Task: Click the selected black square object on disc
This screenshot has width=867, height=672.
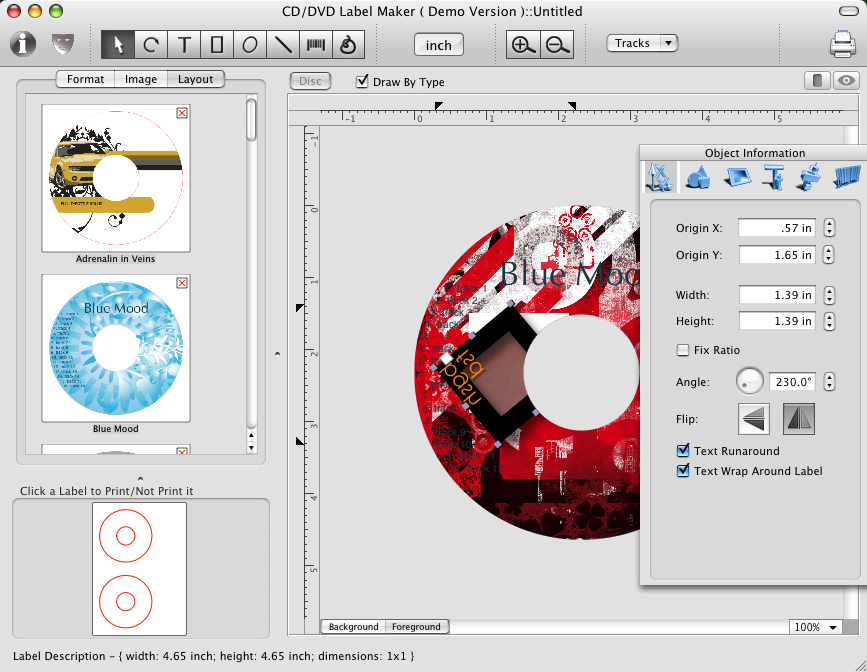Action: 484,373
